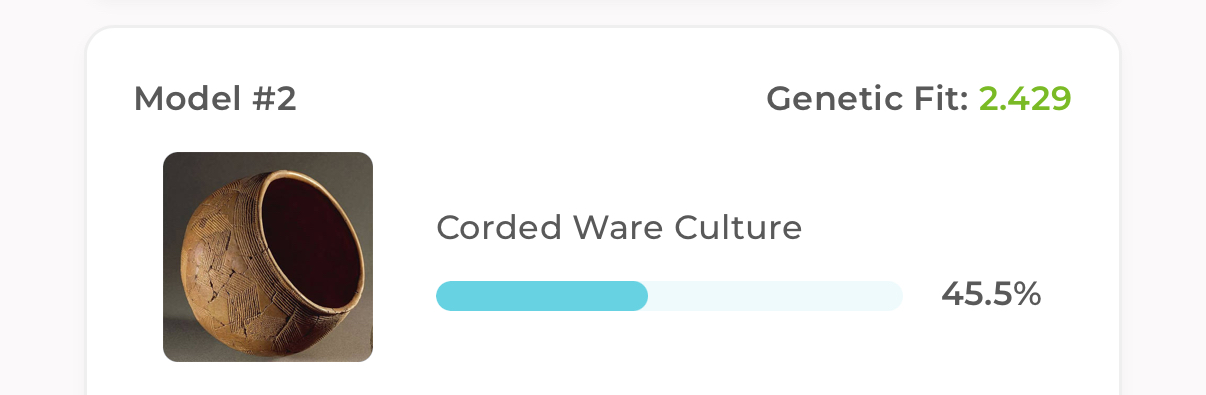
Task: Click the far right end of progress track
Action: (894, 296)
